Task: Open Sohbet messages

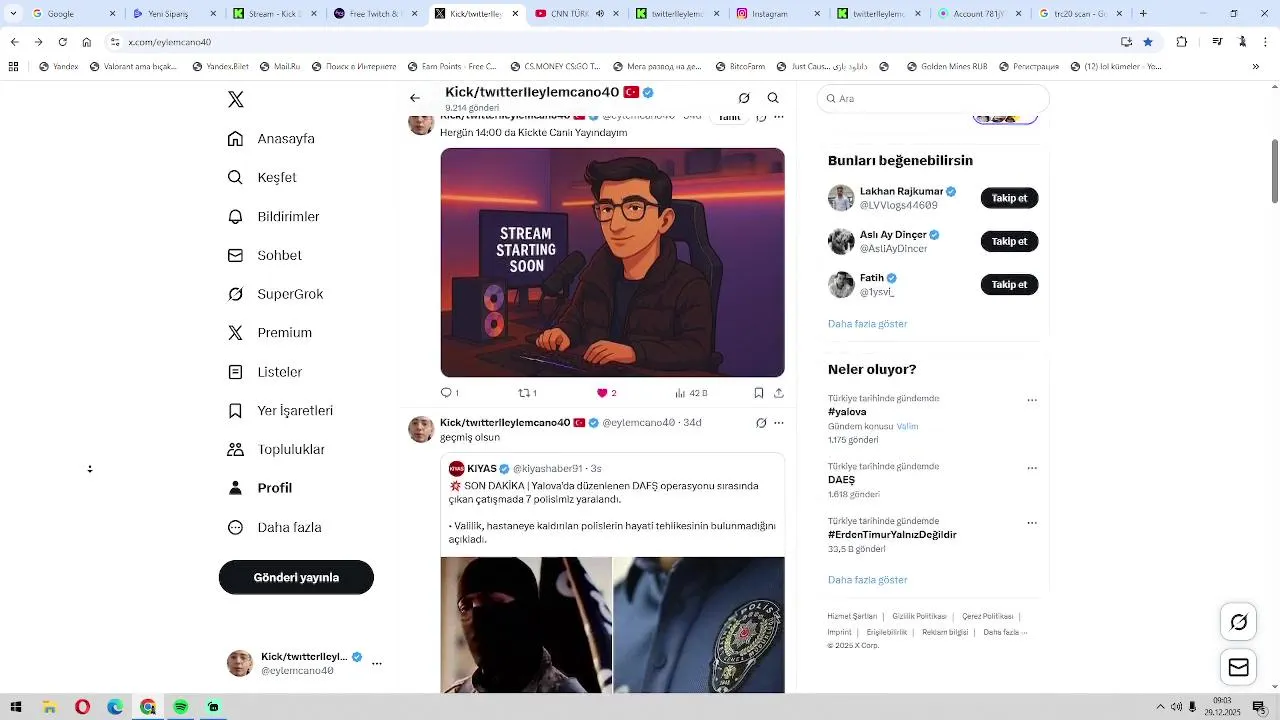Action: 264,255
